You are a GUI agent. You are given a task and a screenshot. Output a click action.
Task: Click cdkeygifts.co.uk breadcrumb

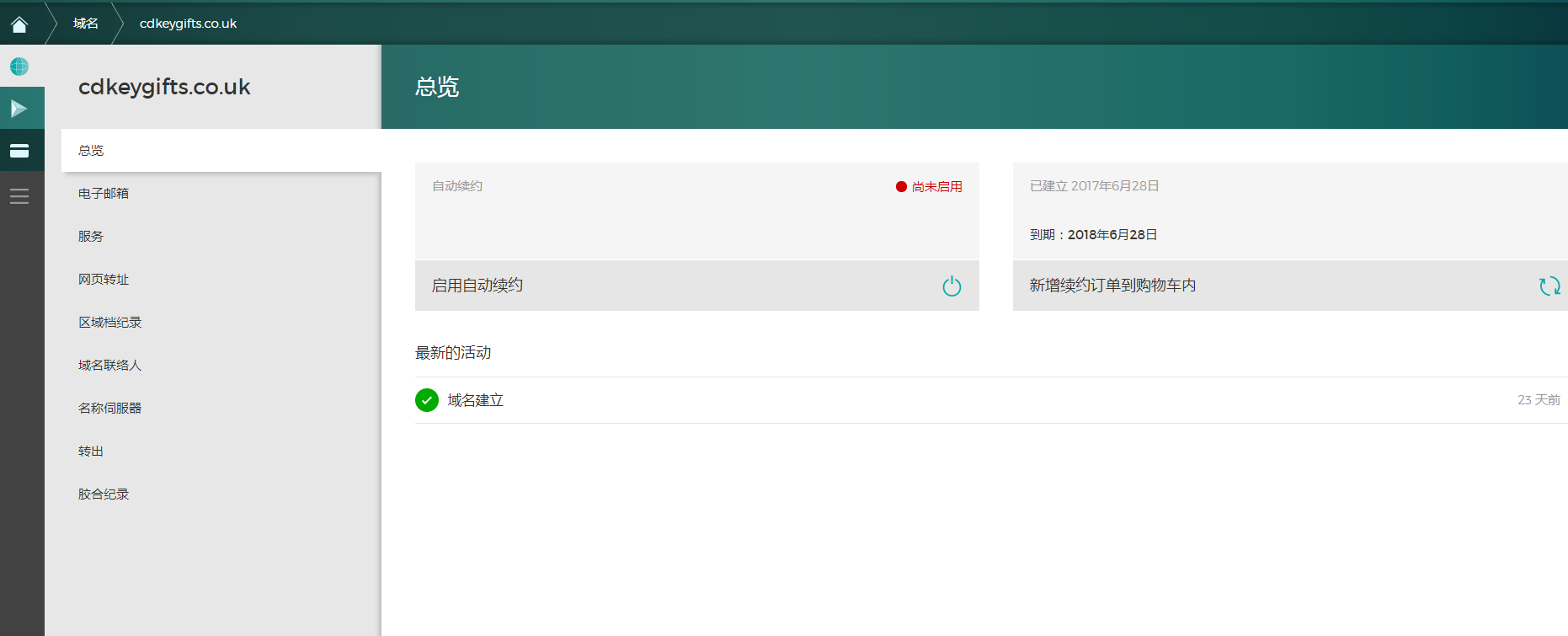coord(188,24)
